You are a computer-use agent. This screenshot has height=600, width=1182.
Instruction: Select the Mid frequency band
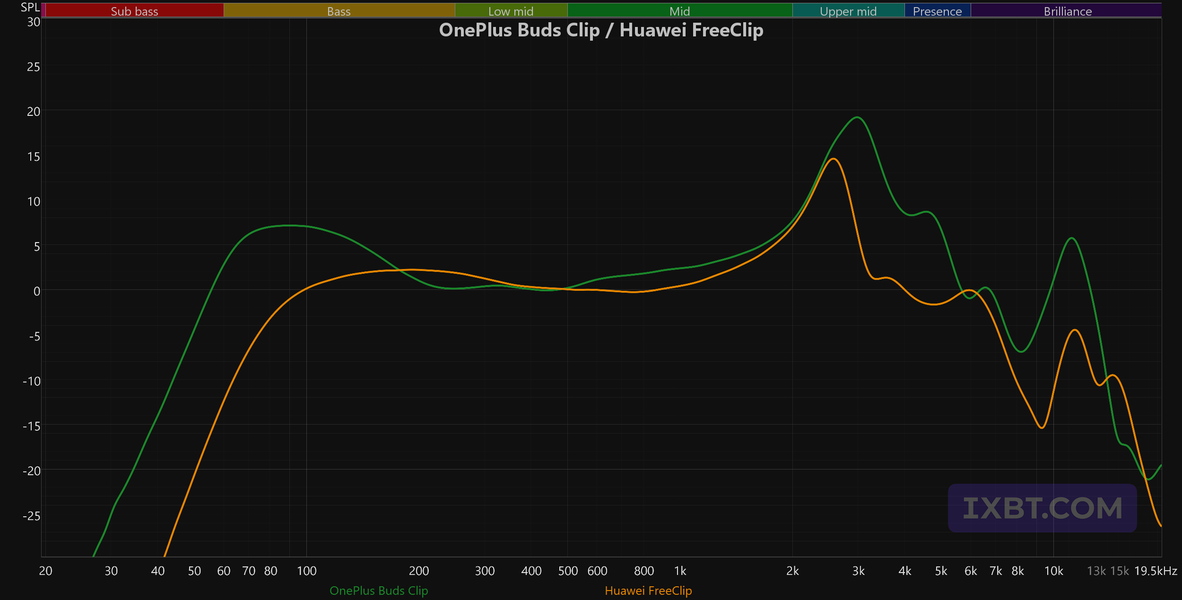pos(679,11)
